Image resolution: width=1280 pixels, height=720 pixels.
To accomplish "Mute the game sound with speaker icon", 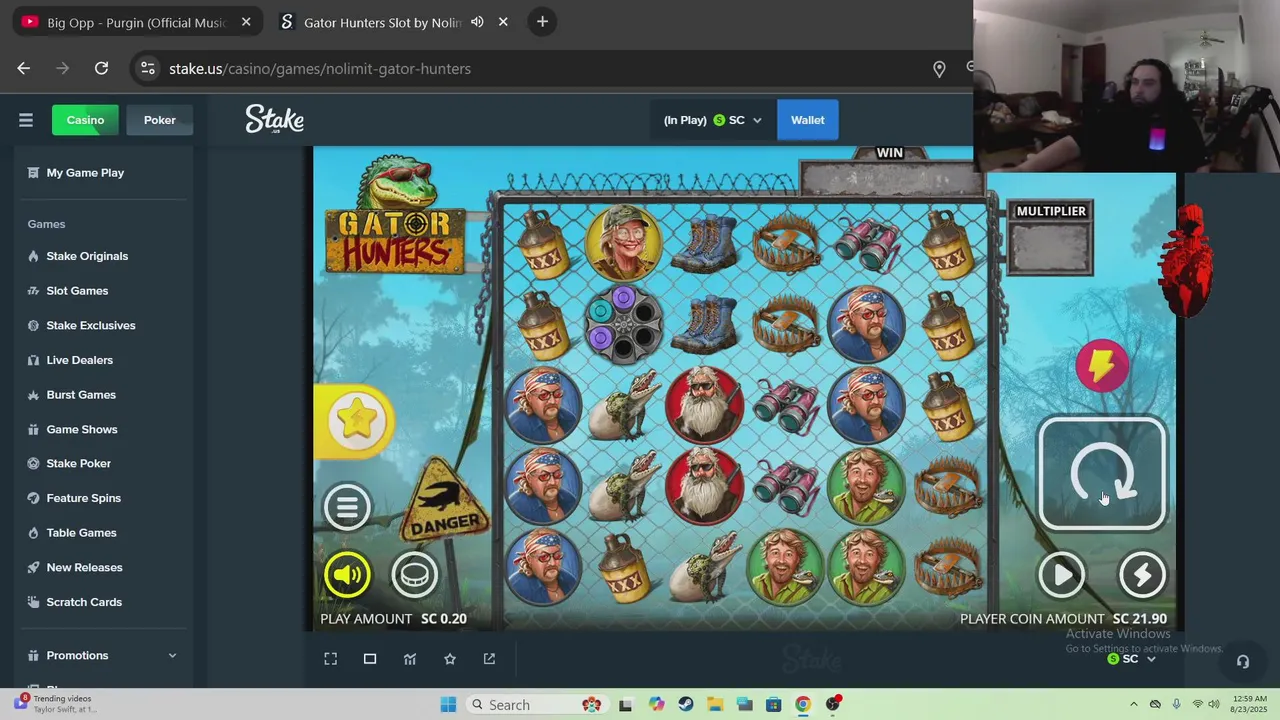I will pos(347,575).
